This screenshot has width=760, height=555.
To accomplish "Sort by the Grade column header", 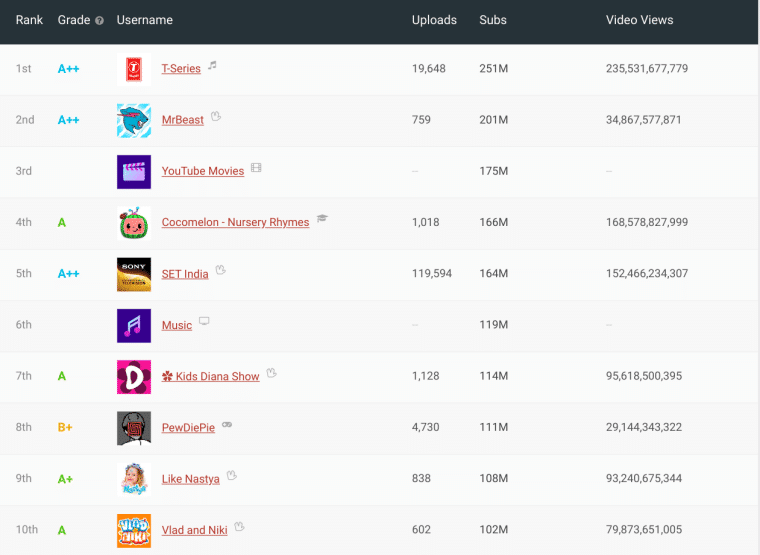I will point(74,20).
